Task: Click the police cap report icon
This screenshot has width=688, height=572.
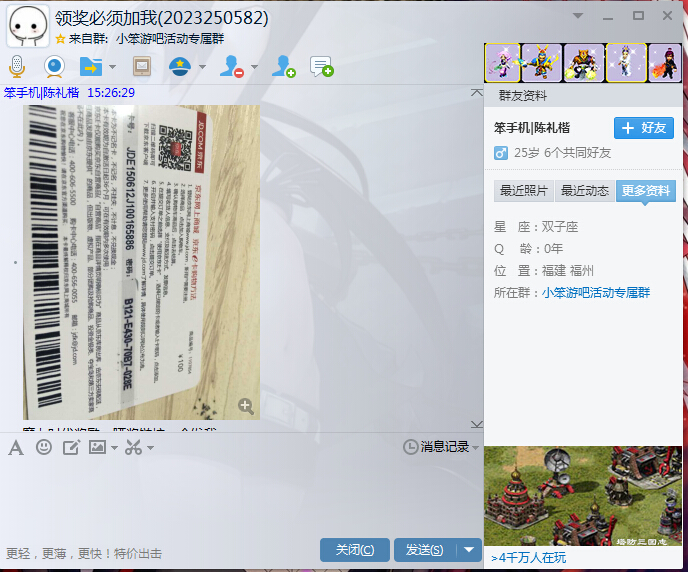Action: point(180,67)
